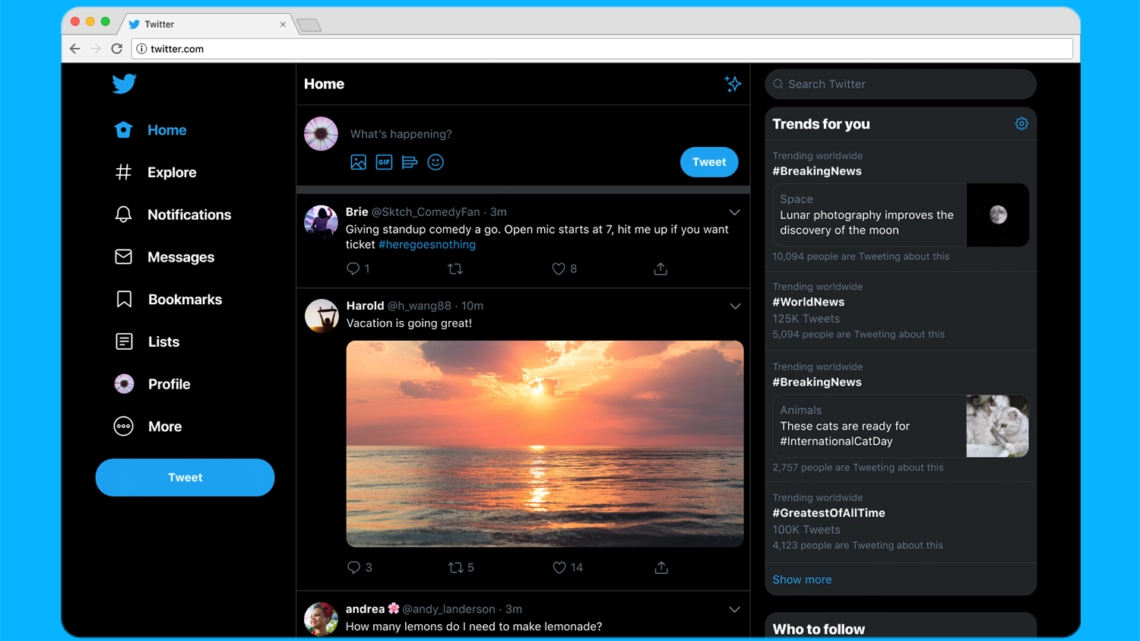Open the GIF picker in composer
The height and width of the screenshot is (641, 1140).
[384, 162]
